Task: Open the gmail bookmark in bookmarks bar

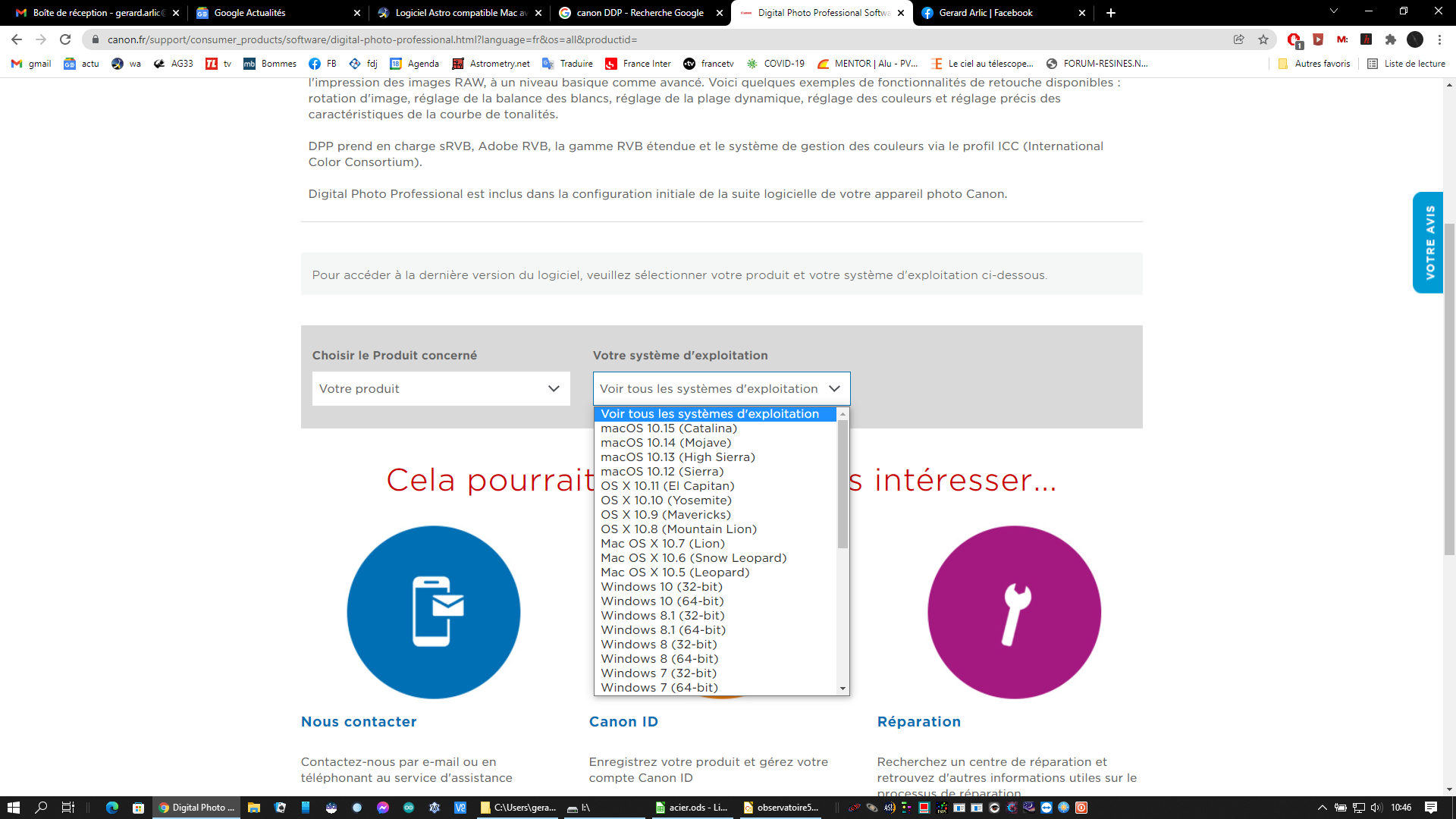Action: pos(31,64)
